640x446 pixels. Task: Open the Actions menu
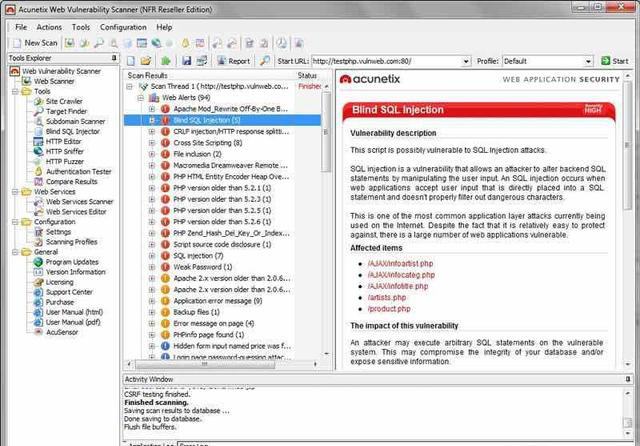(49, 27)
